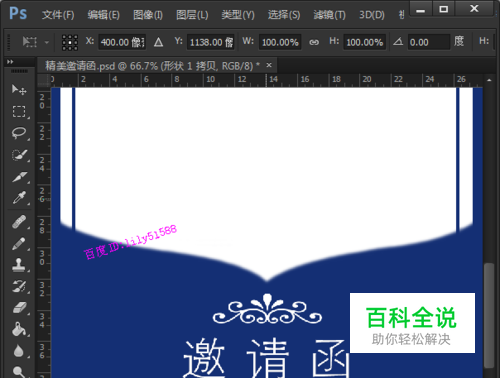Screen dimensions: 500x378
Task: Expand the collapsed tools panel arrows
Action: (10, 62)
